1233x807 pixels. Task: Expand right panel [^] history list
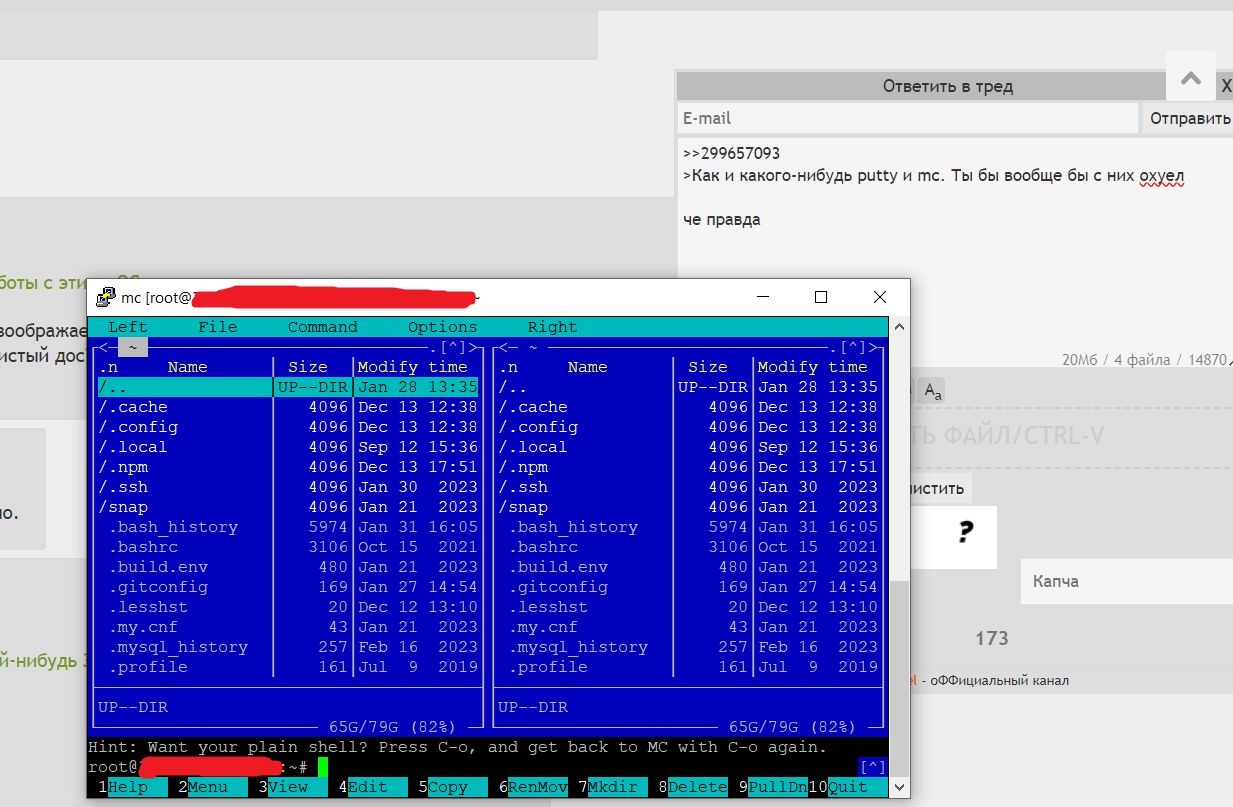click(852, 347)
